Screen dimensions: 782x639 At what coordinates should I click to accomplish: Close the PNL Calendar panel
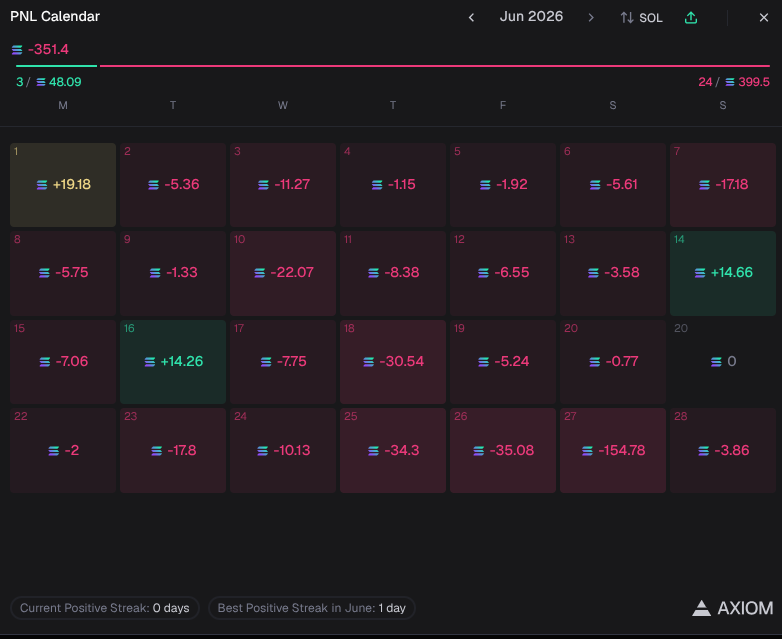pos(764,17)
